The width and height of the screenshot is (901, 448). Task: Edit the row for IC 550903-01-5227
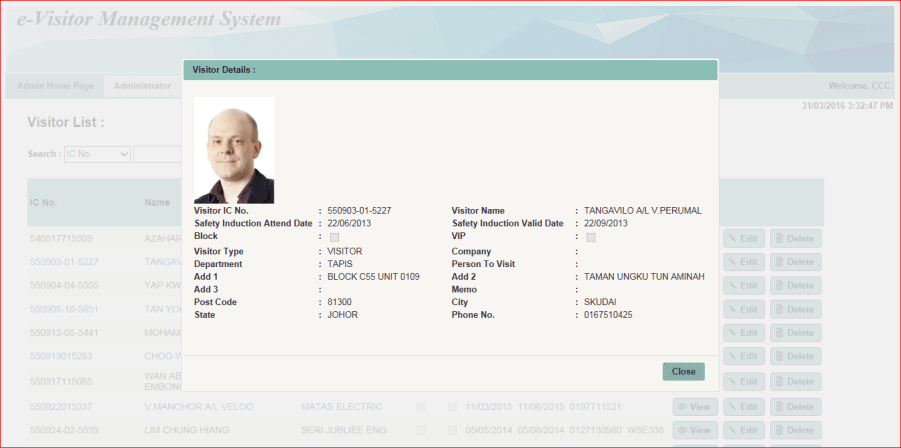tap(744, 262)
